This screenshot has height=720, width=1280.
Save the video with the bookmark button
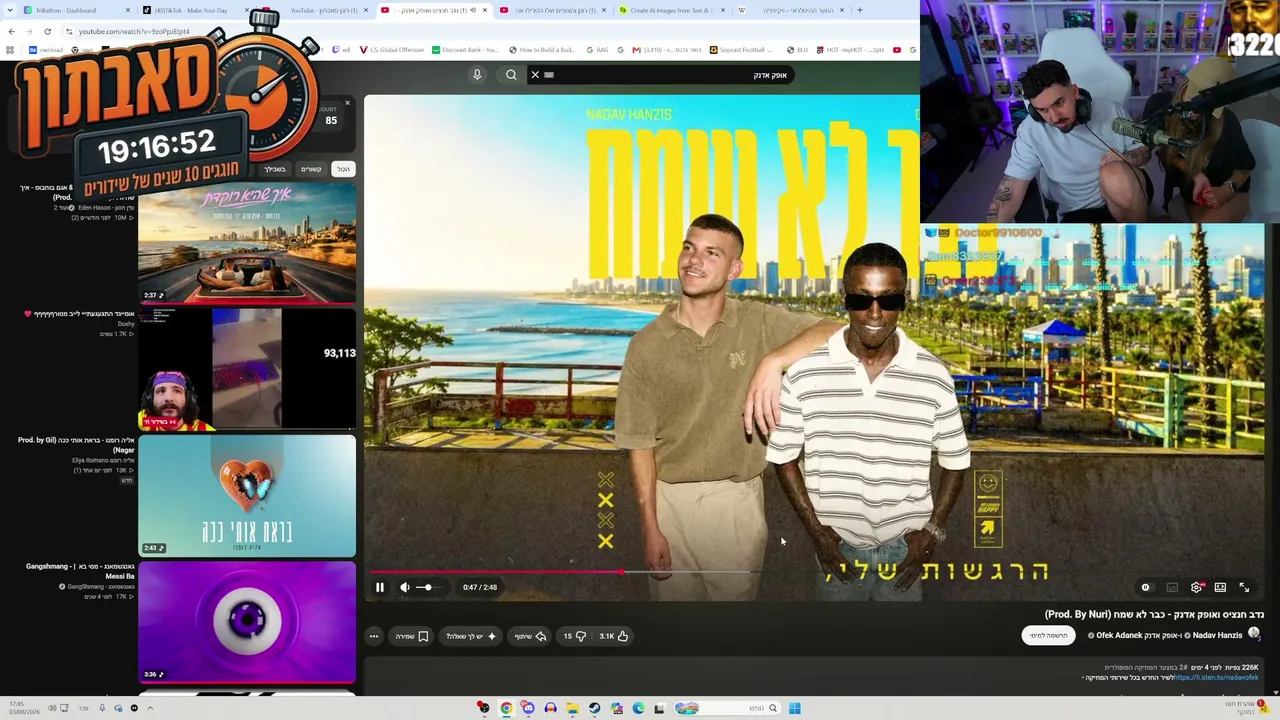(411, 636)
